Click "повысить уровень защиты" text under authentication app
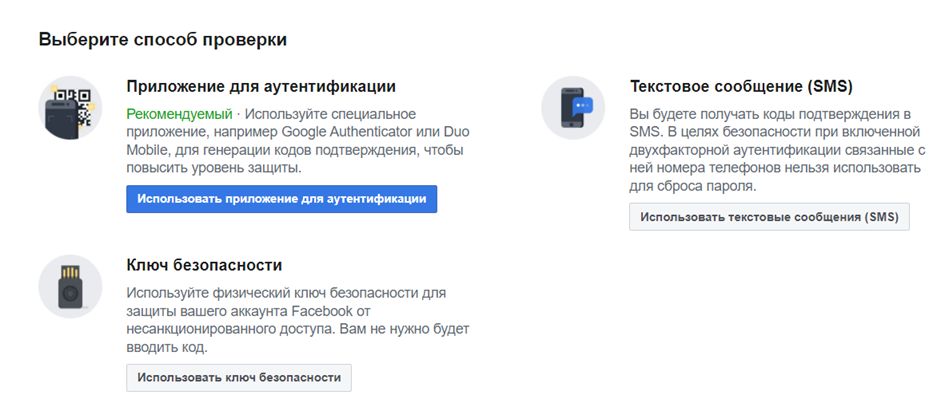The width and height of the screenshot is (941, 411). [x=214, y=168]
